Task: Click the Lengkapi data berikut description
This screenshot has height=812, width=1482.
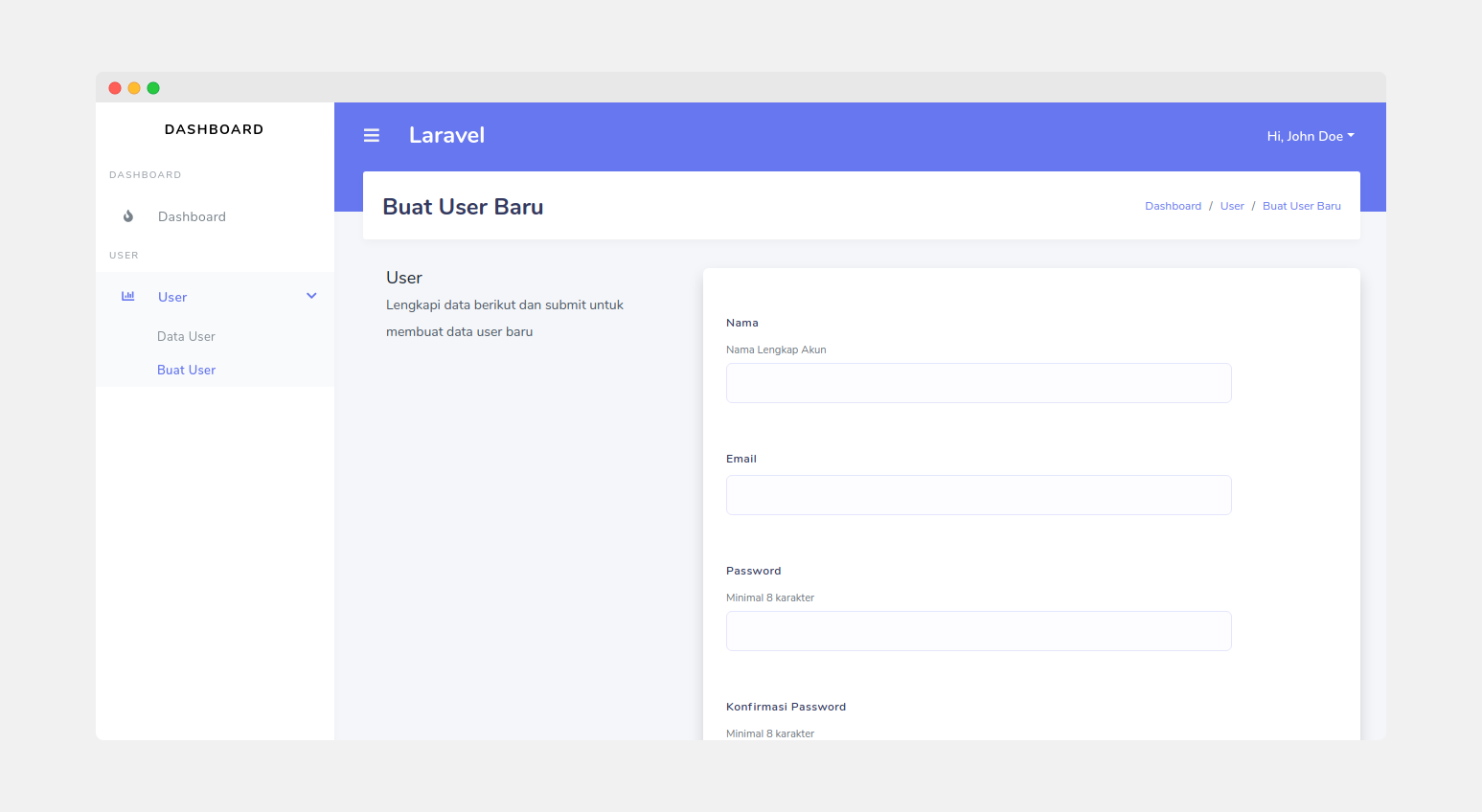Action: pyautogui.click(x=505, y=318)
